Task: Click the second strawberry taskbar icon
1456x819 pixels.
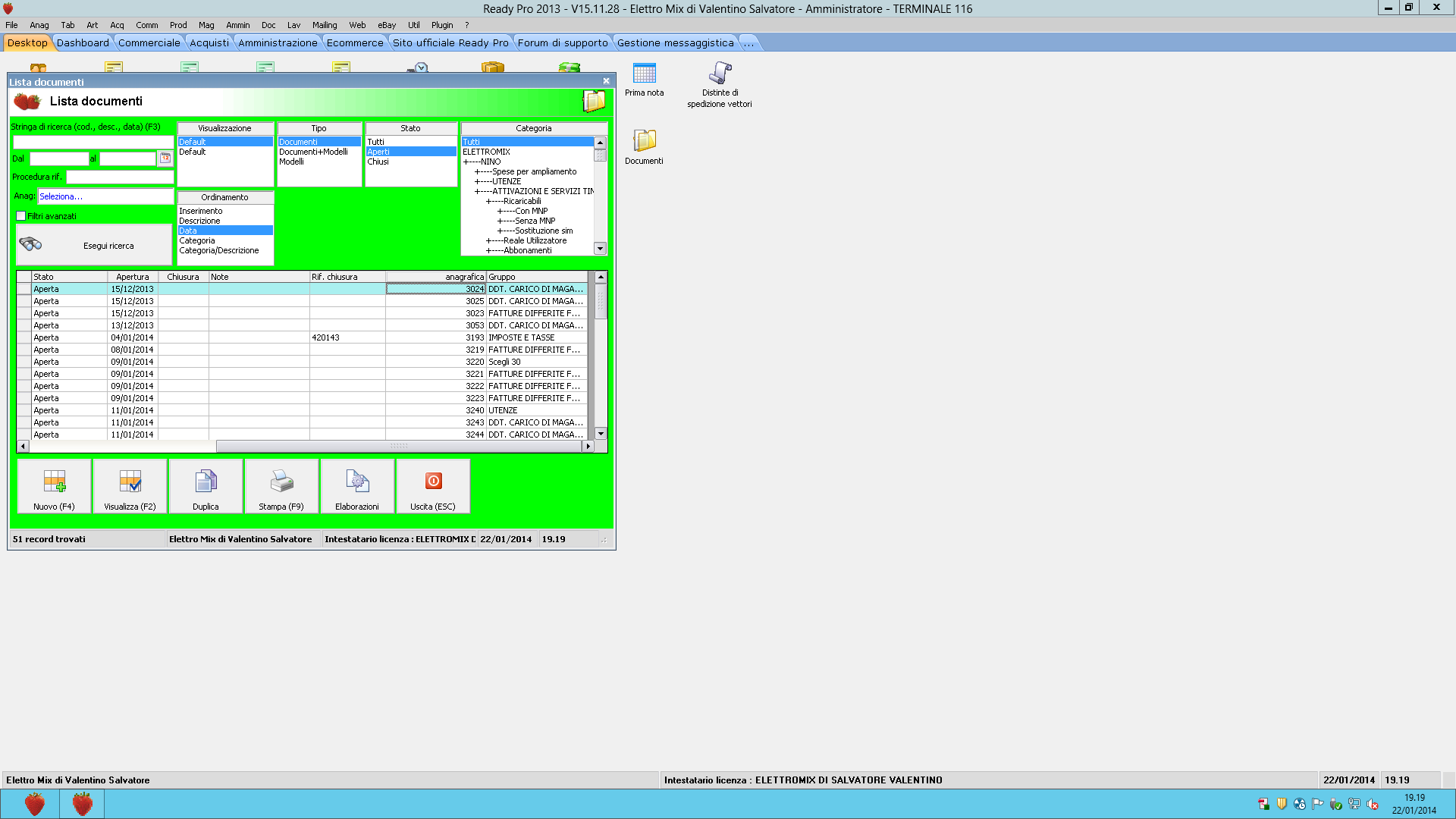Action: point(82,804)
